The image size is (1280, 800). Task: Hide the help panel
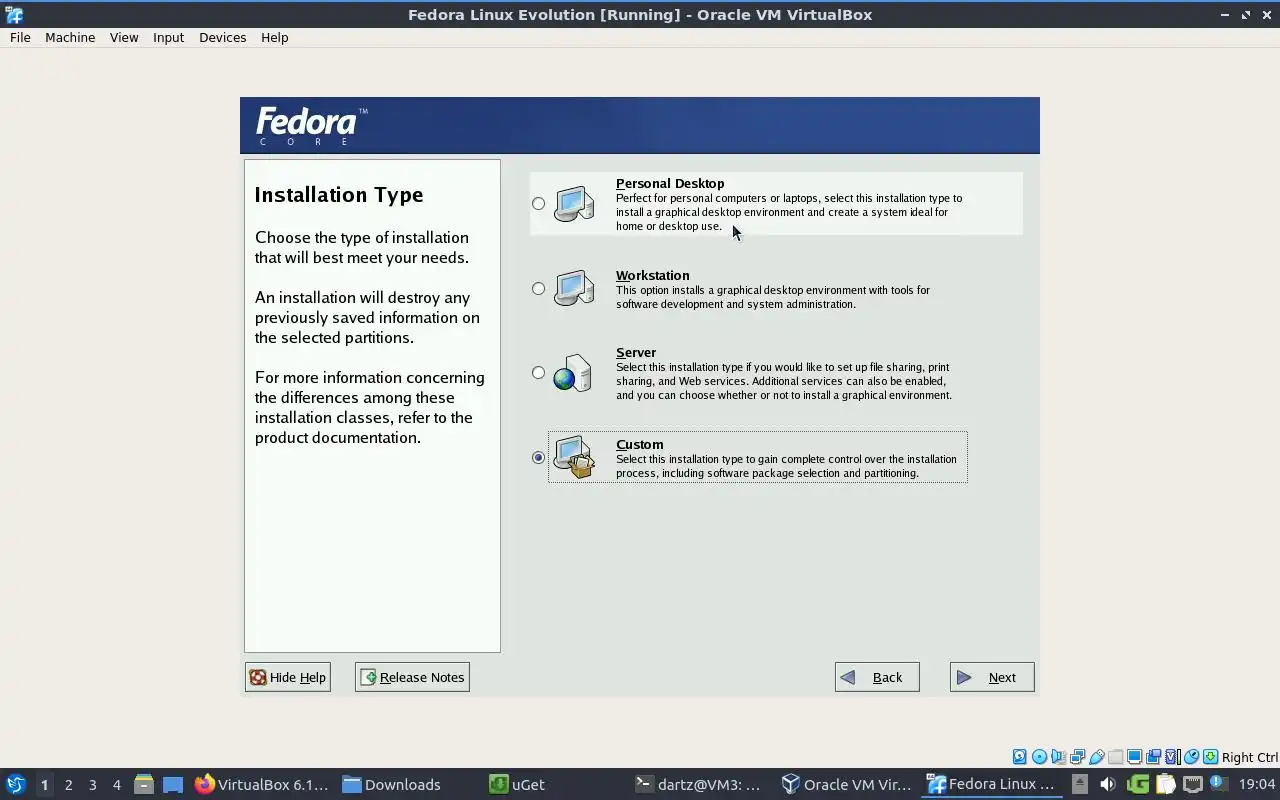tap(288, 677)
